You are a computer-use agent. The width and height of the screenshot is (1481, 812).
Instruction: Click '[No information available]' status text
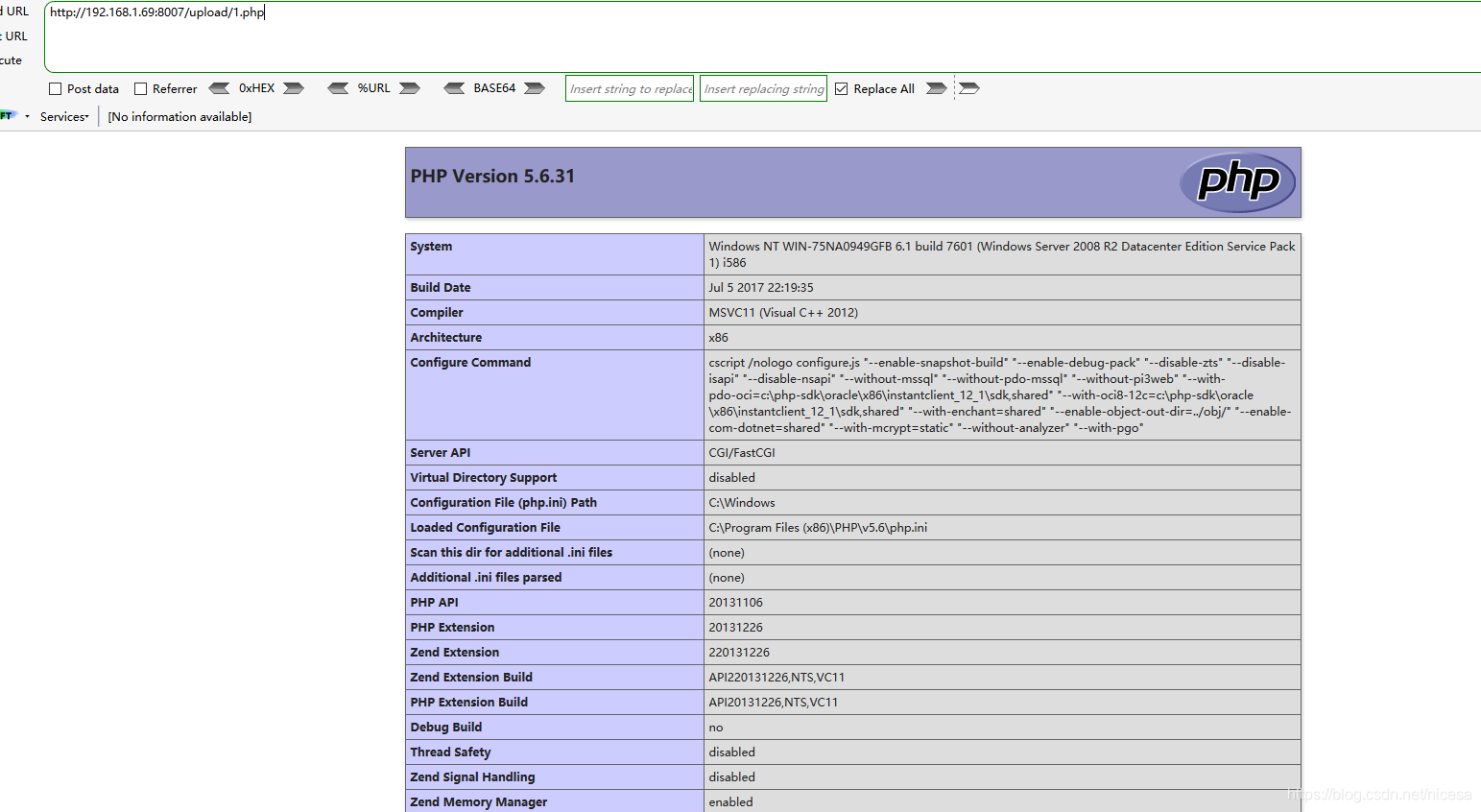pyautogui.click(x=179, y=117)
